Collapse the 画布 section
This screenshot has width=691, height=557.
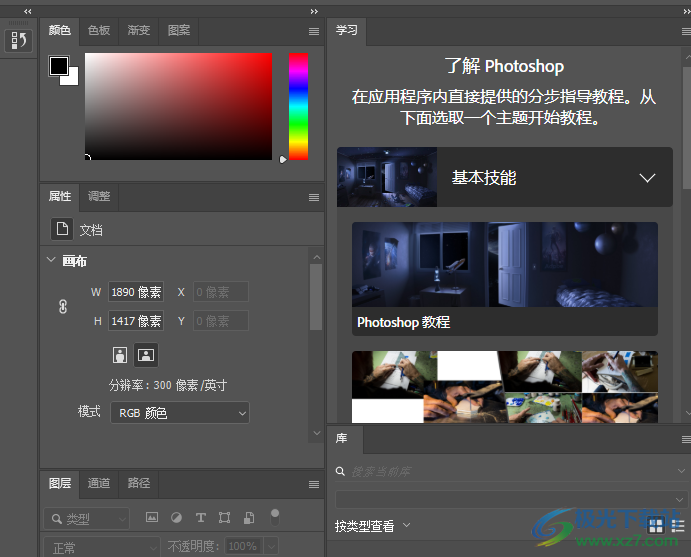click(x=51, y=260)
